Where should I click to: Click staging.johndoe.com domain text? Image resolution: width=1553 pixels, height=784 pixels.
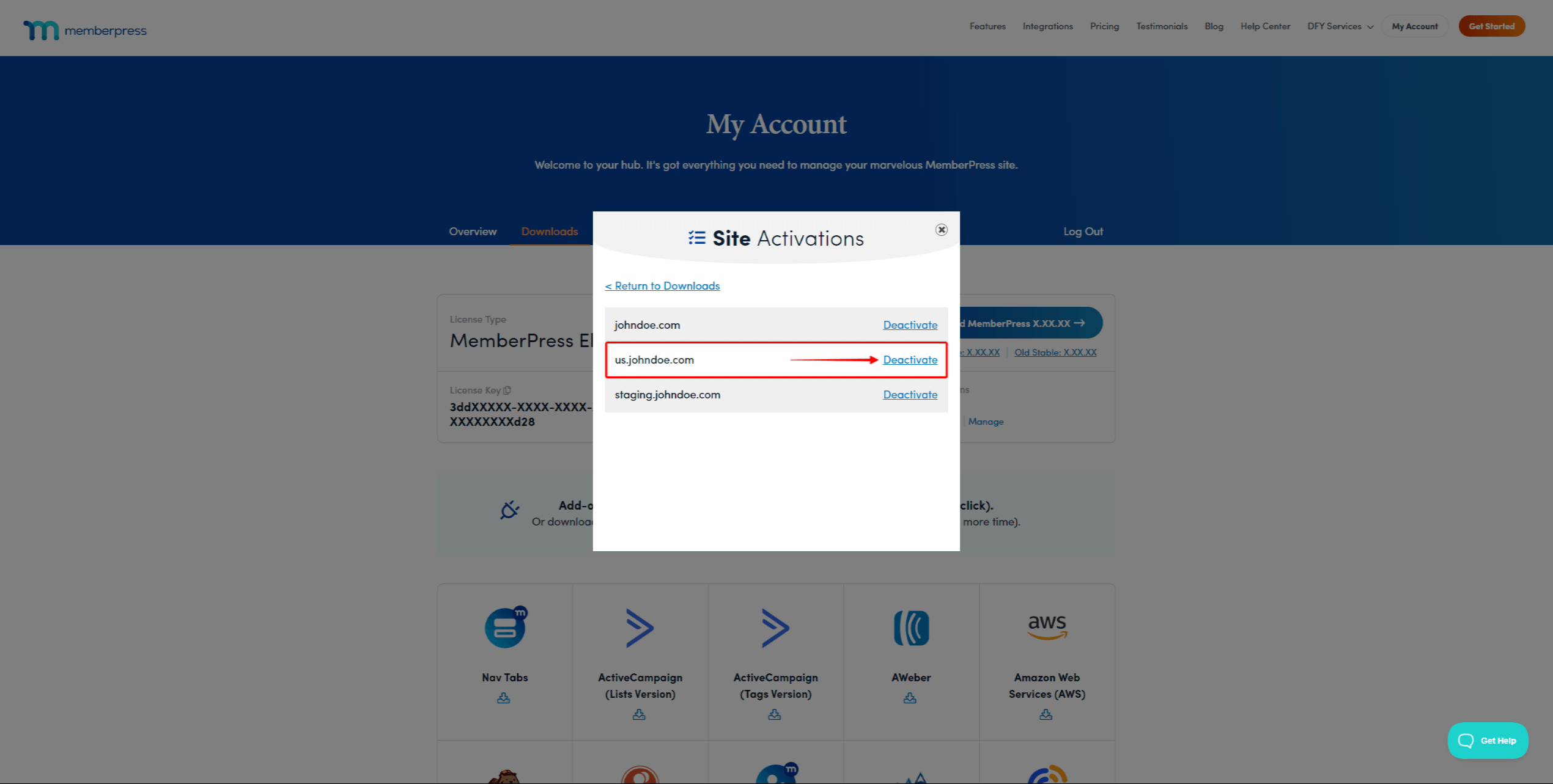point(667,395)
